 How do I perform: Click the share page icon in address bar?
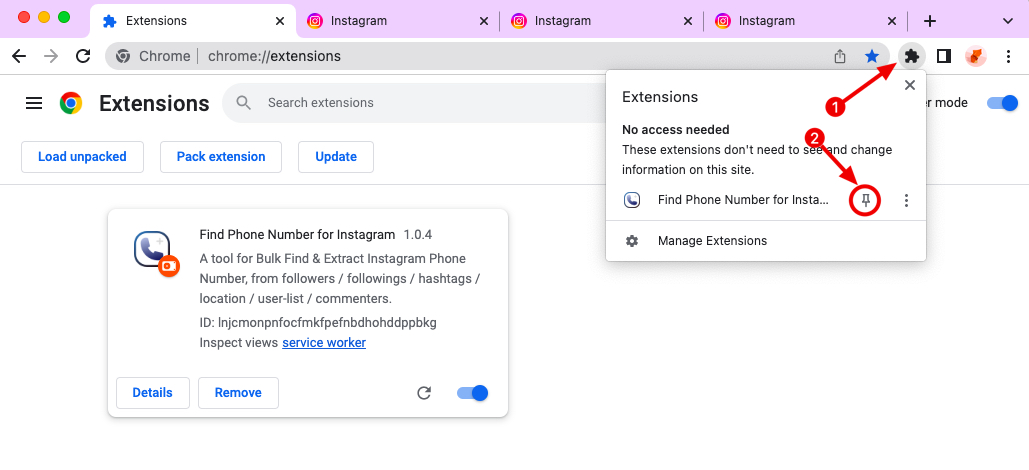[840, 56]
